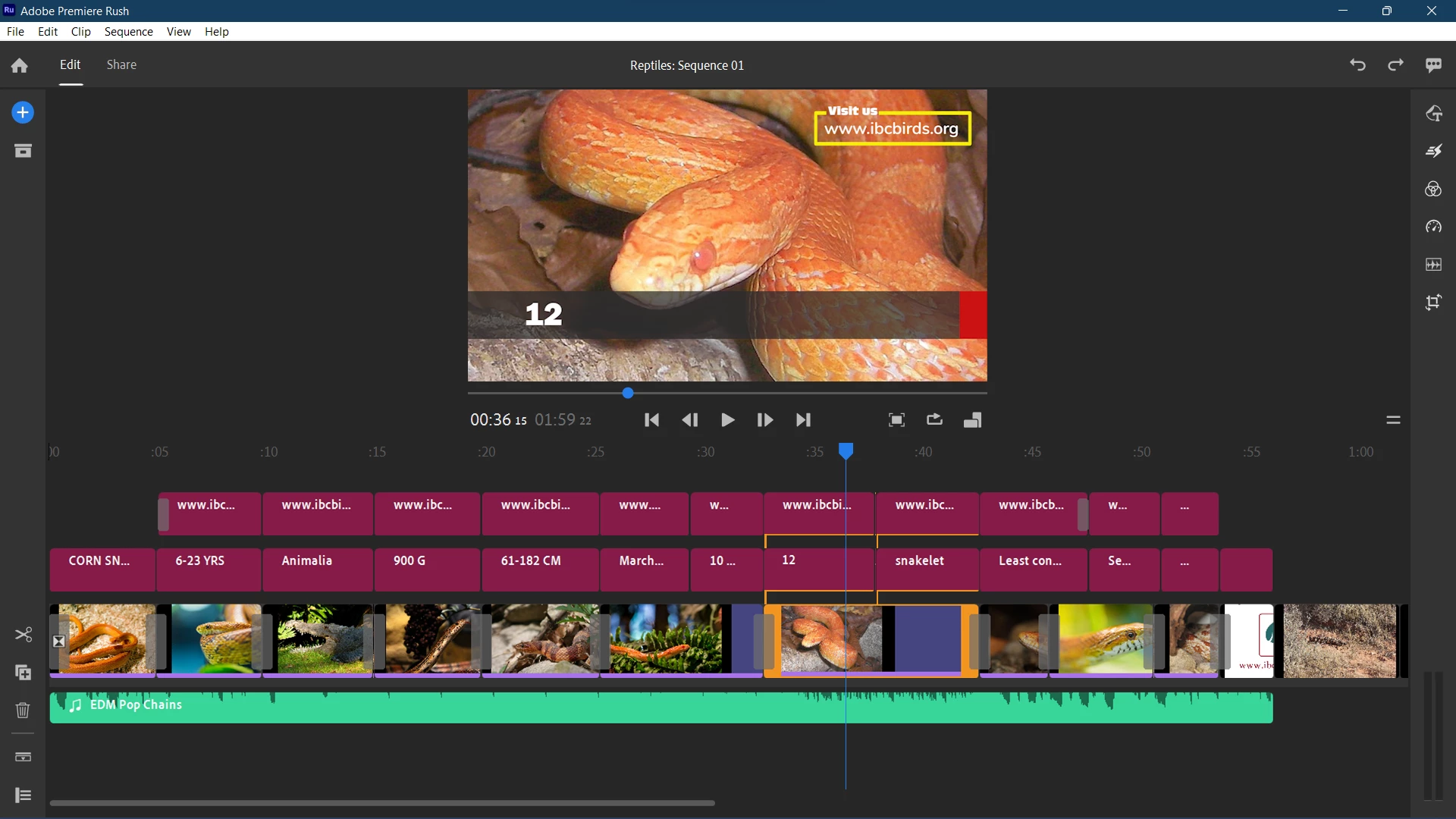Image resolution: width=1456 pixels, height=819 pixels.
Task: Select the scissors split clip tool
Action: click(23, 635)
